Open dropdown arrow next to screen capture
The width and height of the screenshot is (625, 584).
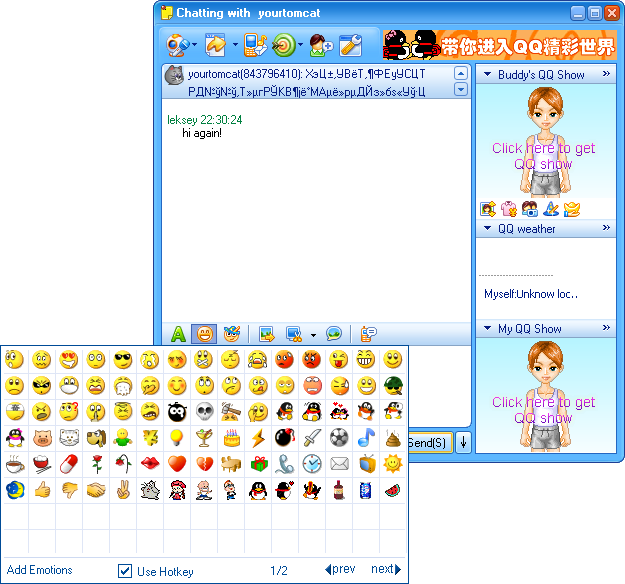[x=313, y=335]
